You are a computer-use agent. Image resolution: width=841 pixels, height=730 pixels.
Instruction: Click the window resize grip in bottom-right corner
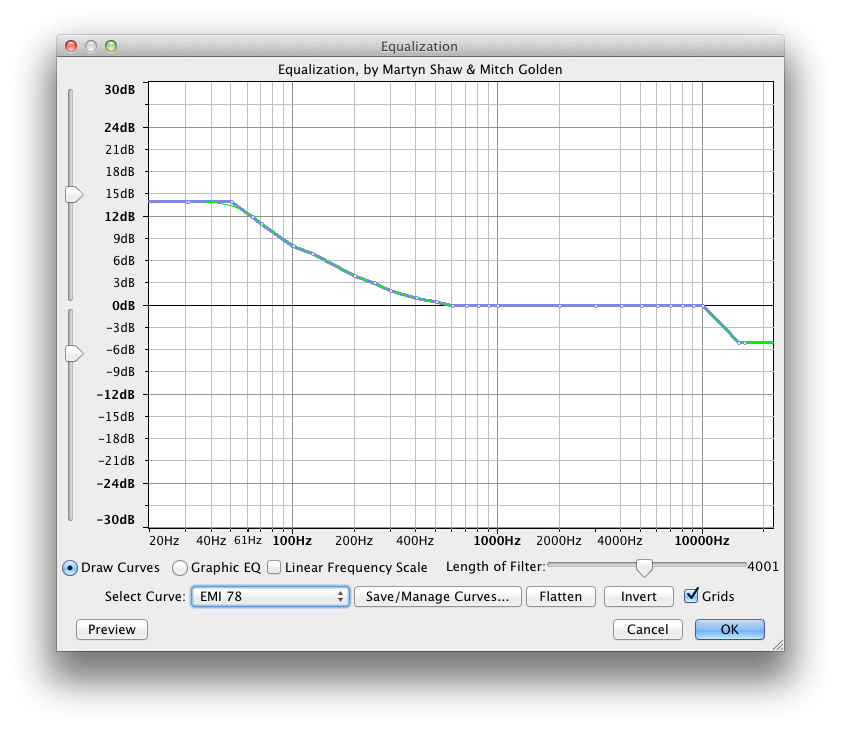click(x=777, y=645)
